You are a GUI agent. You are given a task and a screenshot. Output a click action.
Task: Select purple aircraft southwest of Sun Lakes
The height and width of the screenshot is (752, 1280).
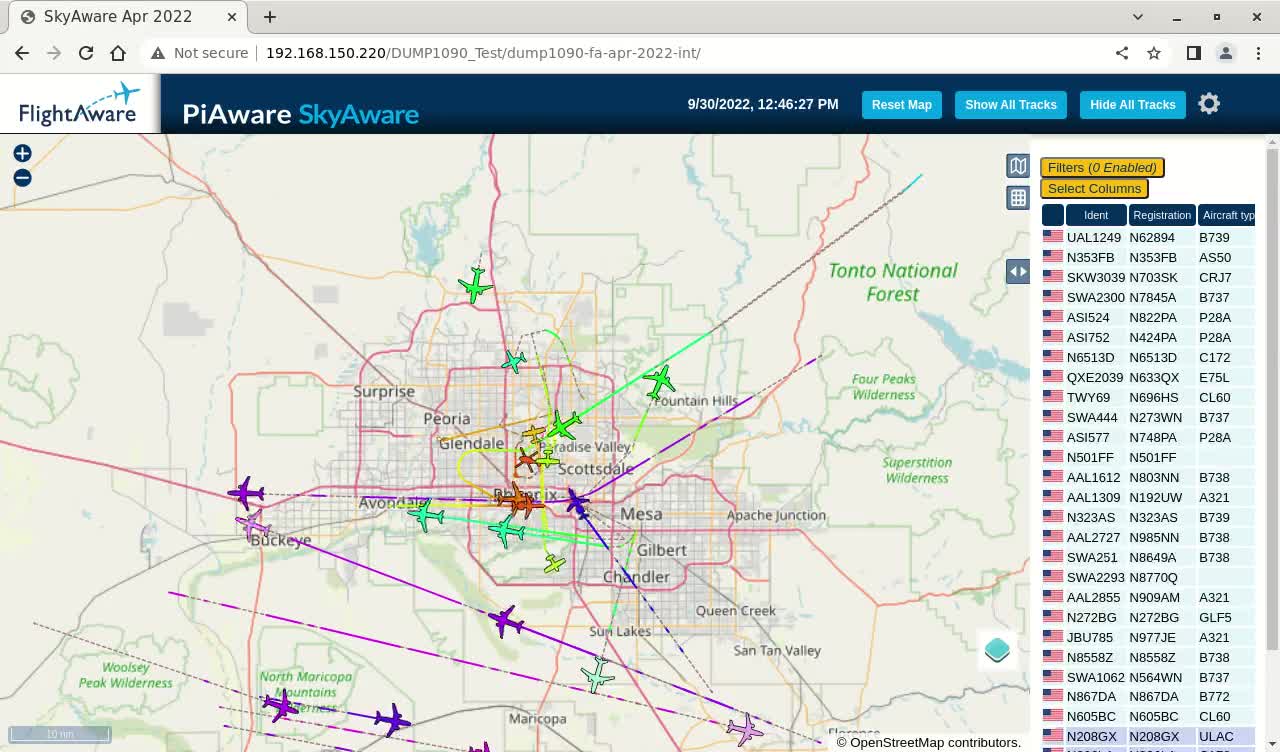(x=507, y=622)
